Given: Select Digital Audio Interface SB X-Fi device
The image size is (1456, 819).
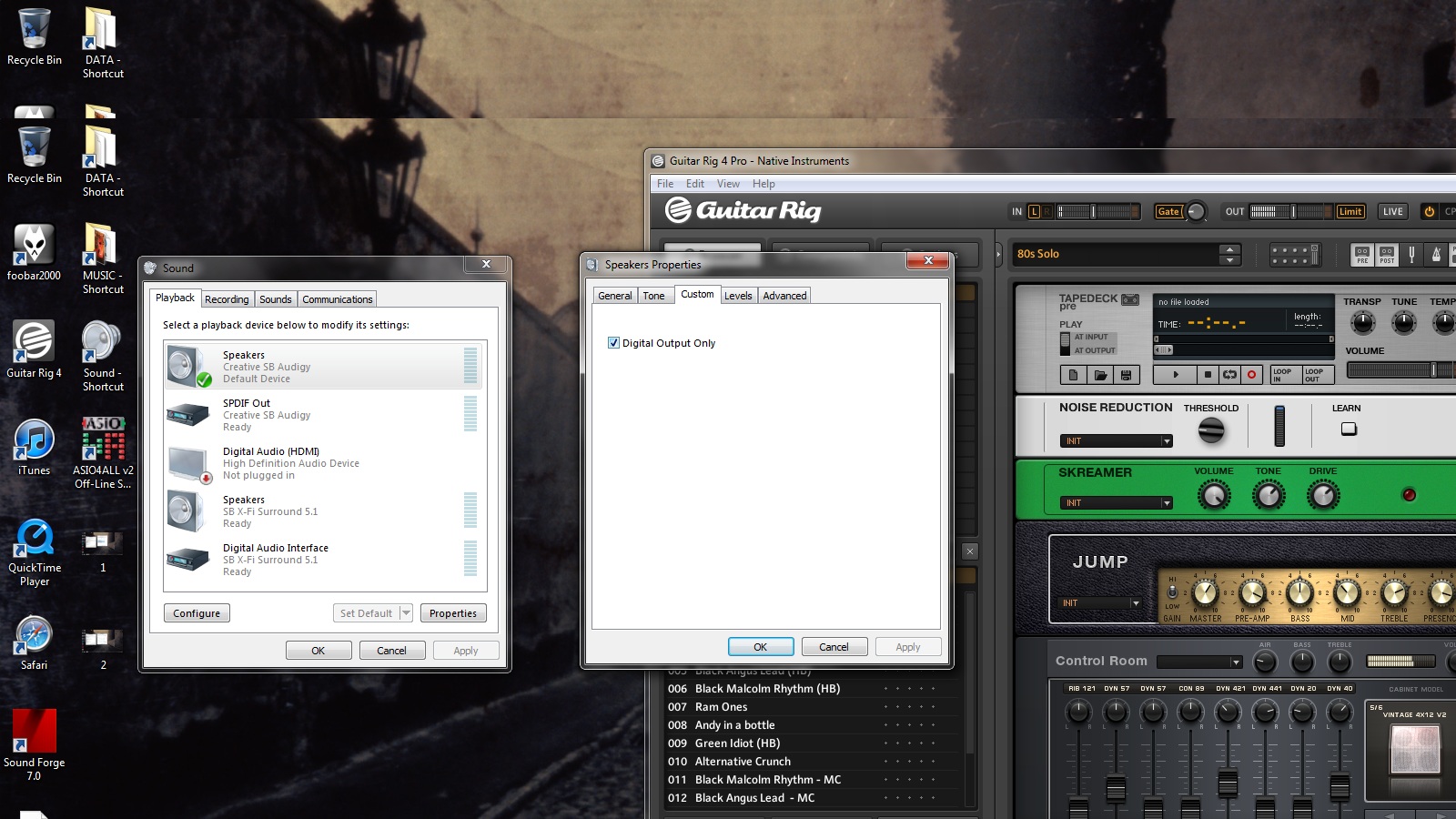Looking at the screenshot, I should (325, 559).
